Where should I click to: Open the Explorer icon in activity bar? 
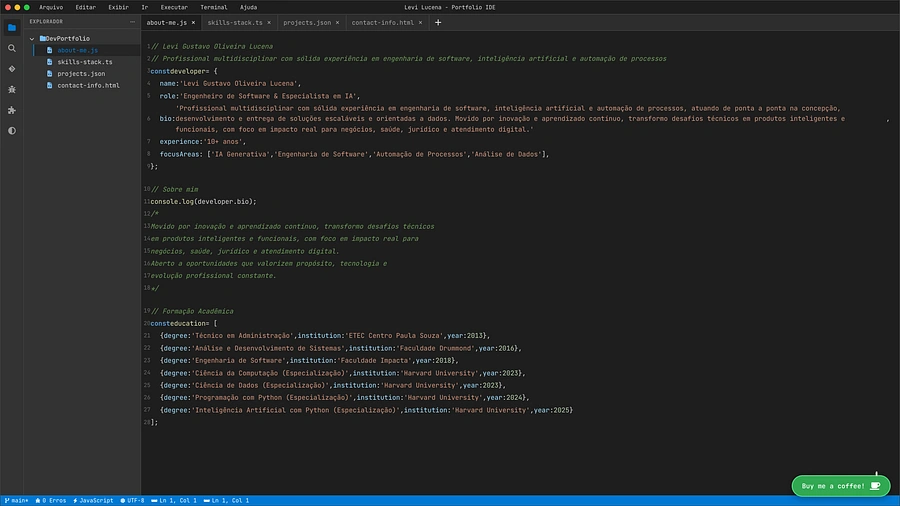tap(12, 27)
